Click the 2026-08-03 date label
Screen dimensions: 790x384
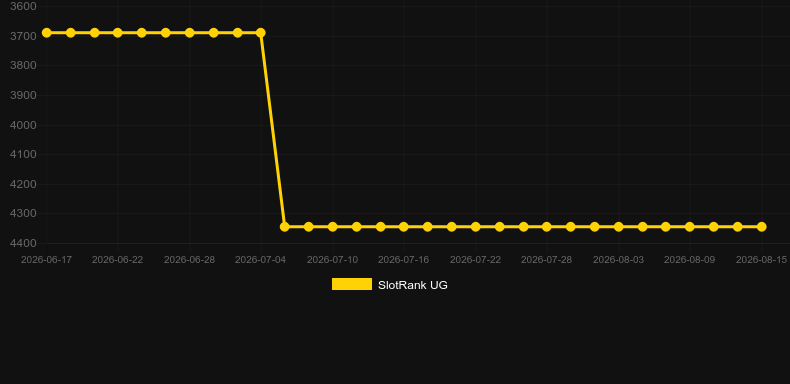(x=619, y=260)
